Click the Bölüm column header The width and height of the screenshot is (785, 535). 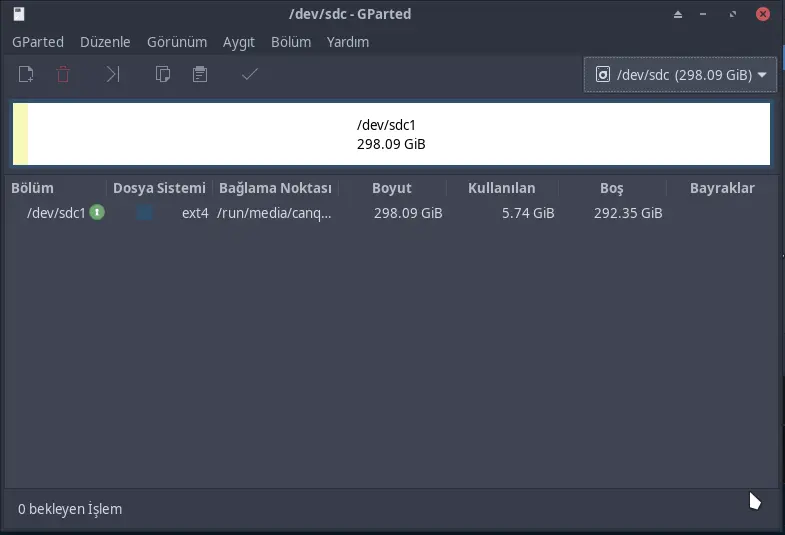point(33,188)
